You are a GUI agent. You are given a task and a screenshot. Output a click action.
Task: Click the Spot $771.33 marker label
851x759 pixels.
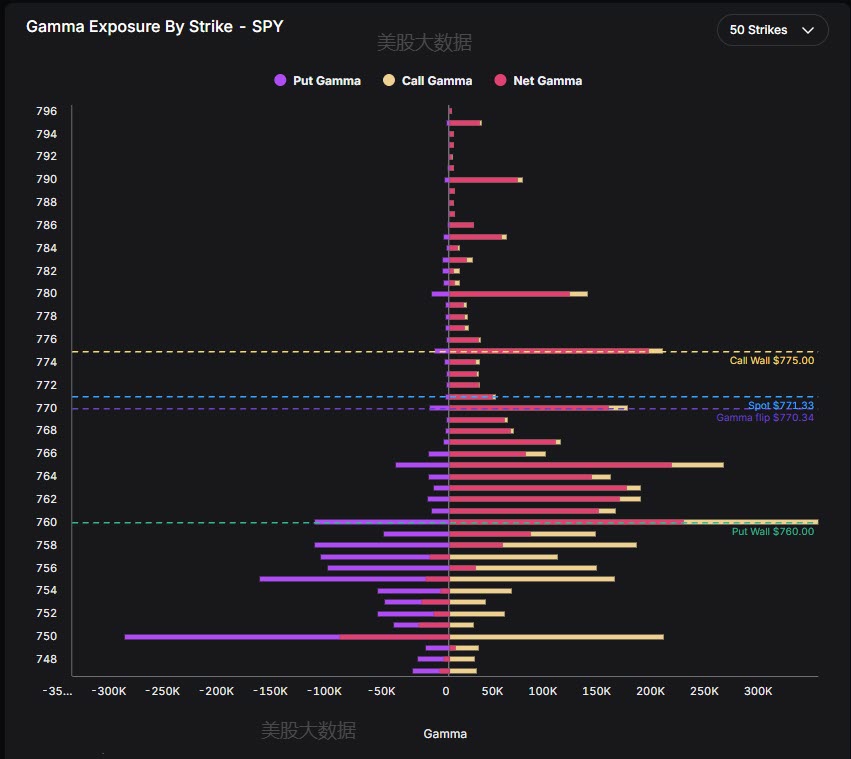[780, 406]
